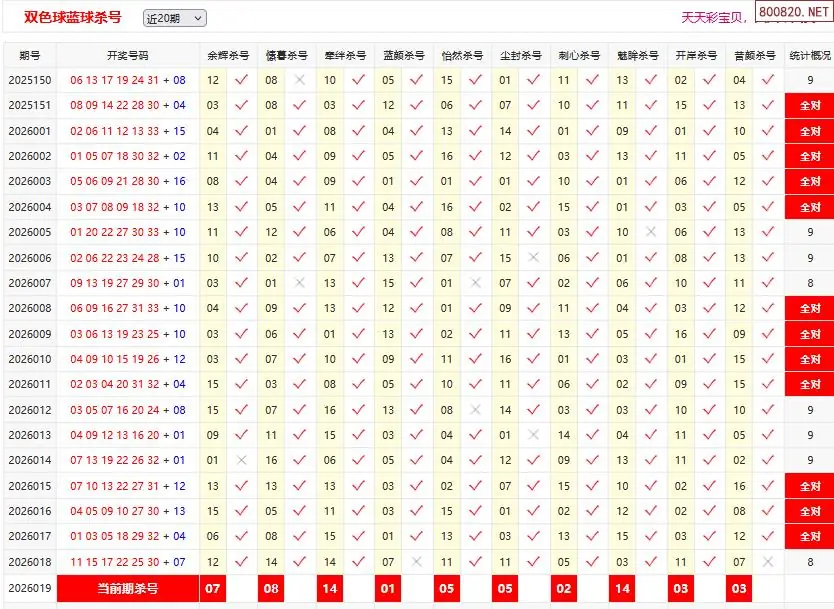The image size is (834, 609).
Task: Click the 天天彩宝贝 link at top right
Action: [x=713, y=18]
